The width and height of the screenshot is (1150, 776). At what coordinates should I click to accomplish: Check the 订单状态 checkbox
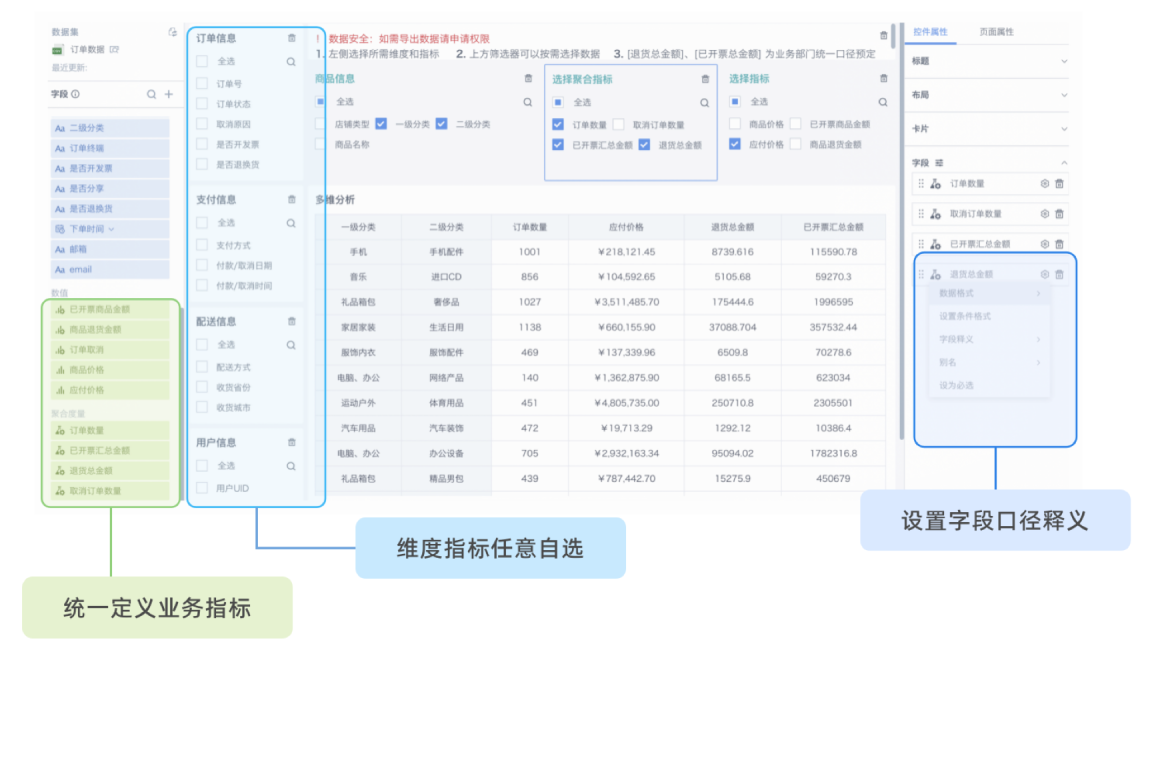(x=202, y=104)
